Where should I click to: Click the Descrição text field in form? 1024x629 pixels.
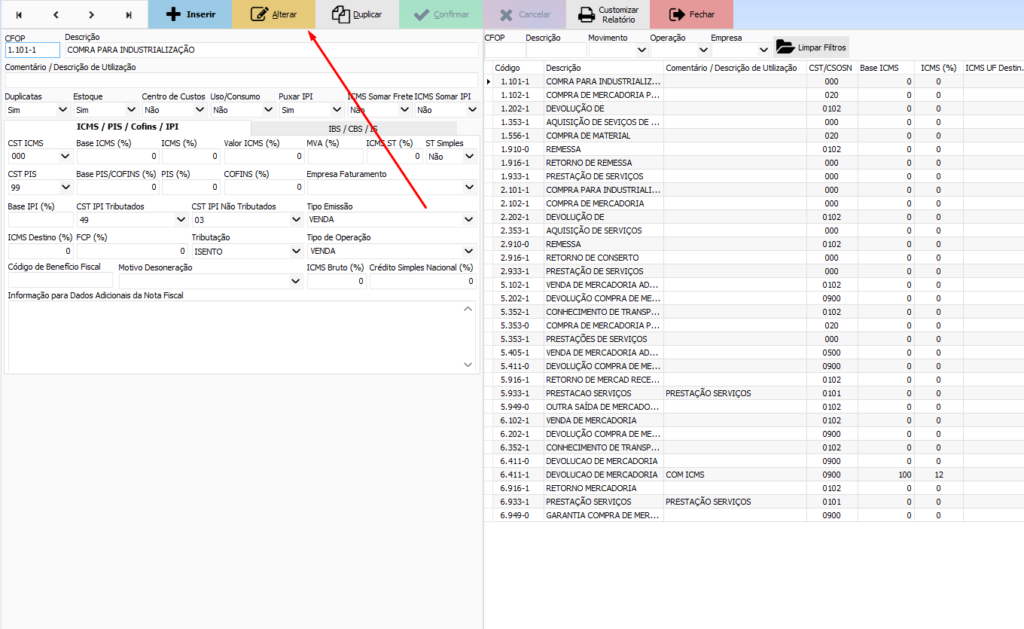(x=270, y=50)
